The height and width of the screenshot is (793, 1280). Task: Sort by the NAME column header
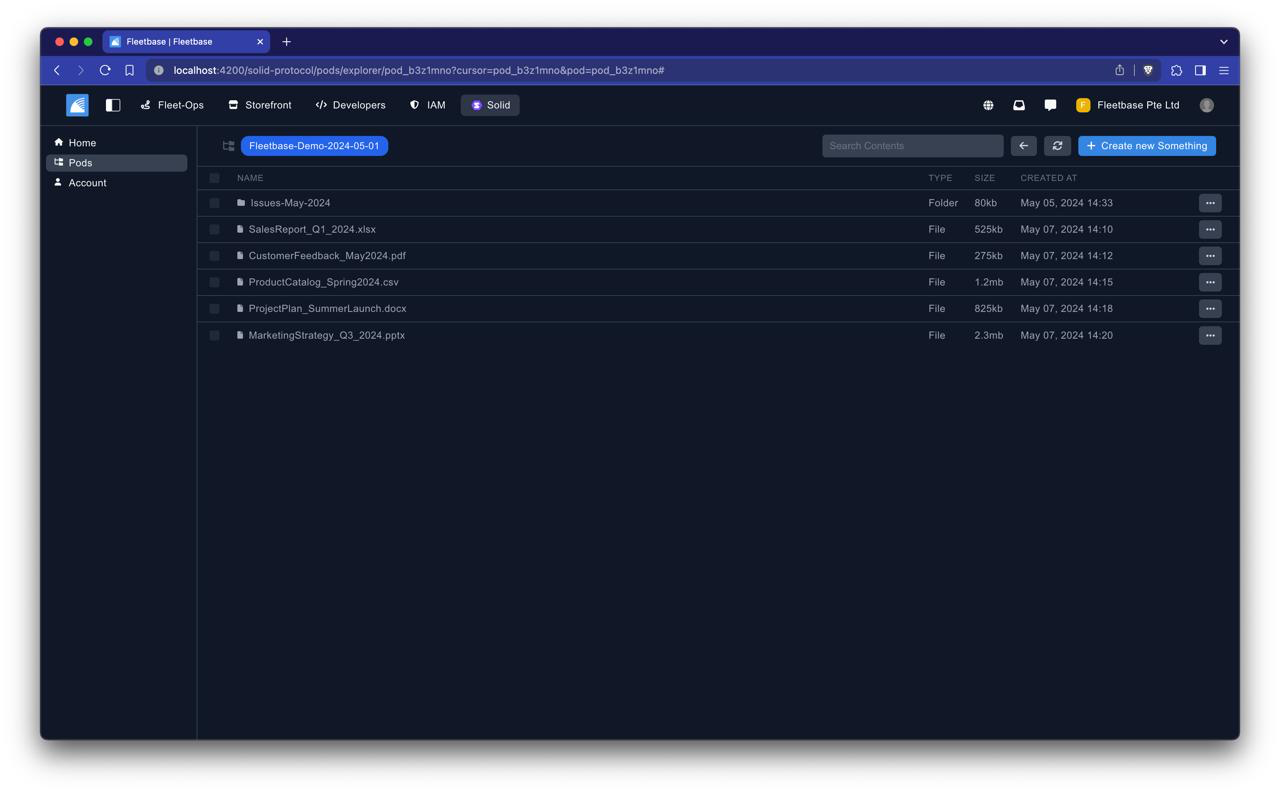click(250, 178)
